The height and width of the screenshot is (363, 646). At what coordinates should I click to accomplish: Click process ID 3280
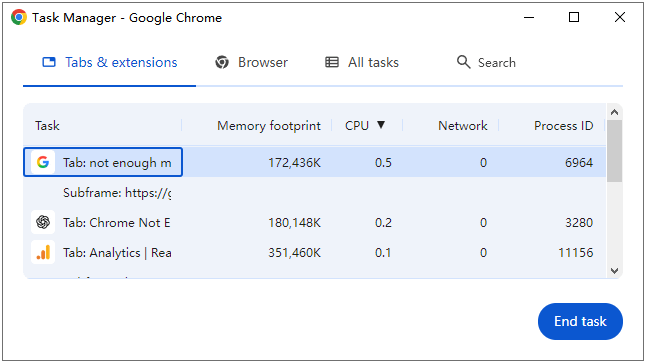pos(579,223)
